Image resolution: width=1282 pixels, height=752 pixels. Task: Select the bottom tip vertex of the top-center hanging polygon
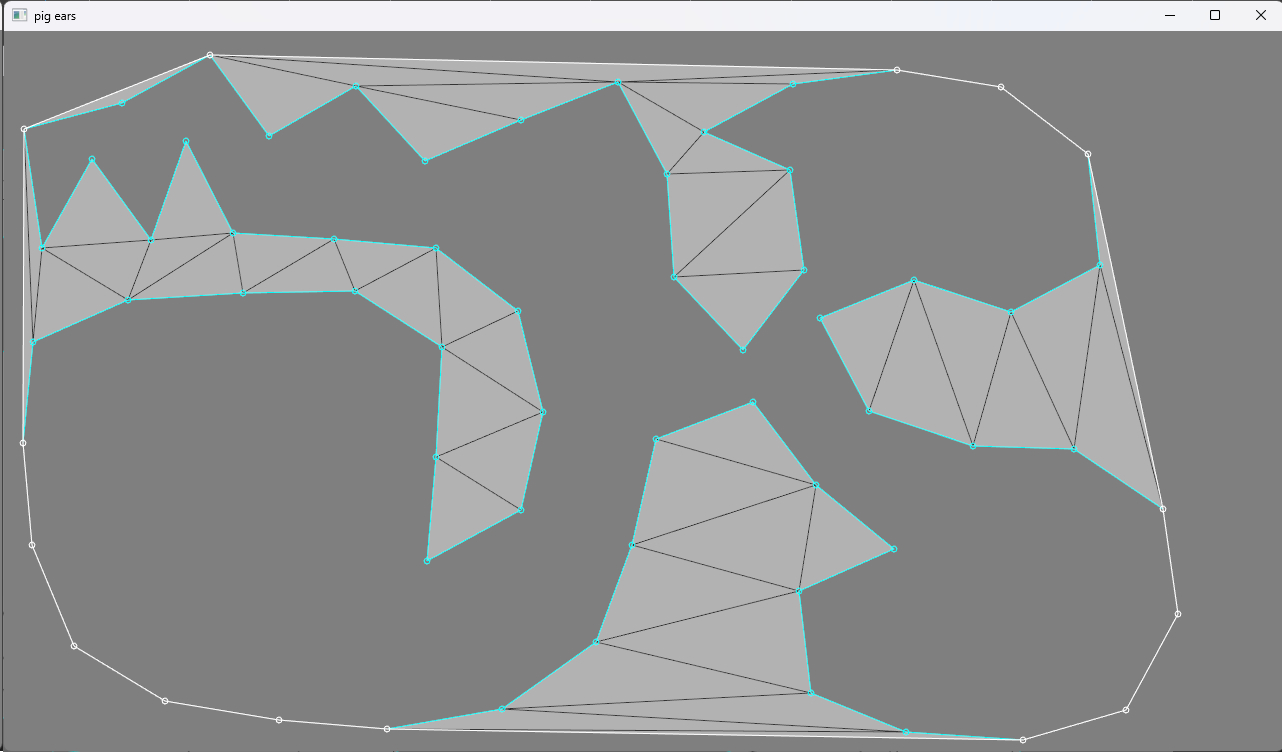[x=742, y=350]
